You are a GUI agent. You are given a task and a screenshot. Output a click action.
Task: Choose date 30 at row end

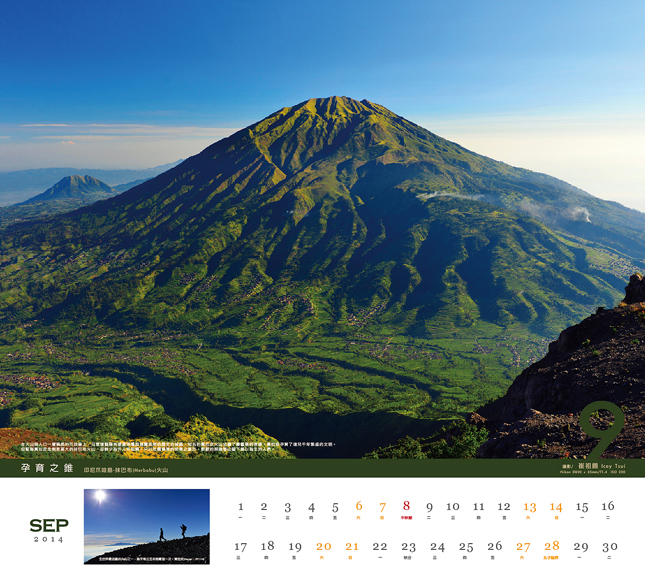(x=610, y=547)
